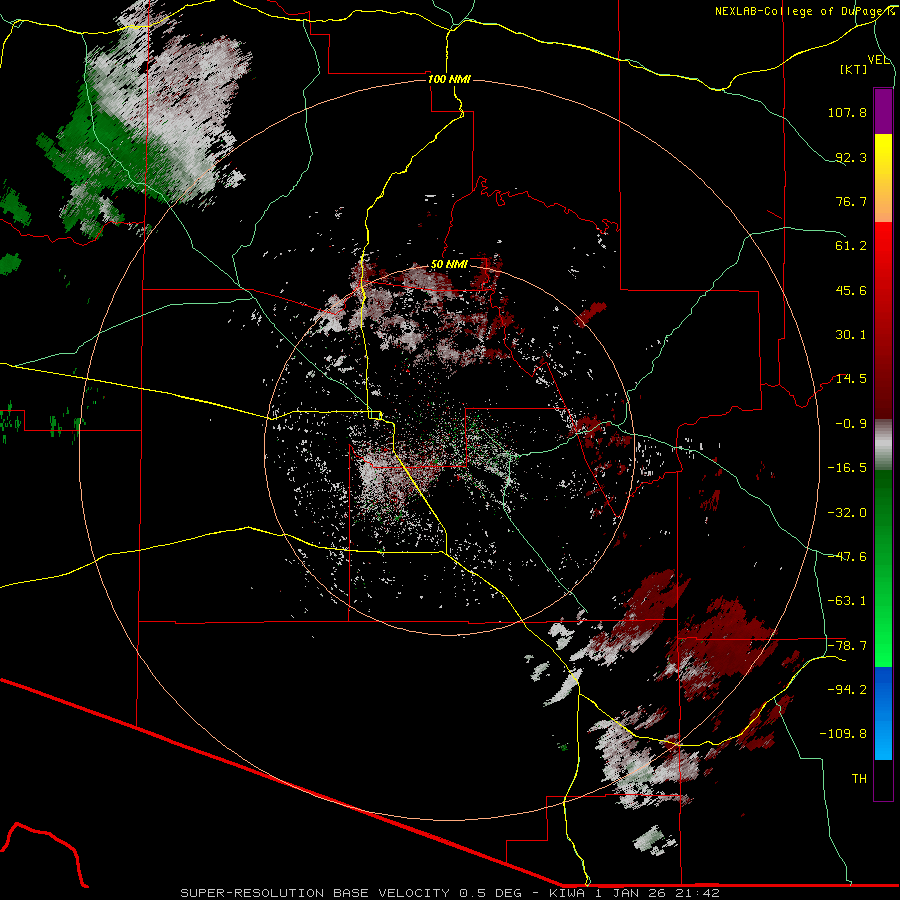Image resolution: width=900 pixels, height=900 pixels.
Task: Pick the purple segment of the color bar
Action: tap(883, 111)
